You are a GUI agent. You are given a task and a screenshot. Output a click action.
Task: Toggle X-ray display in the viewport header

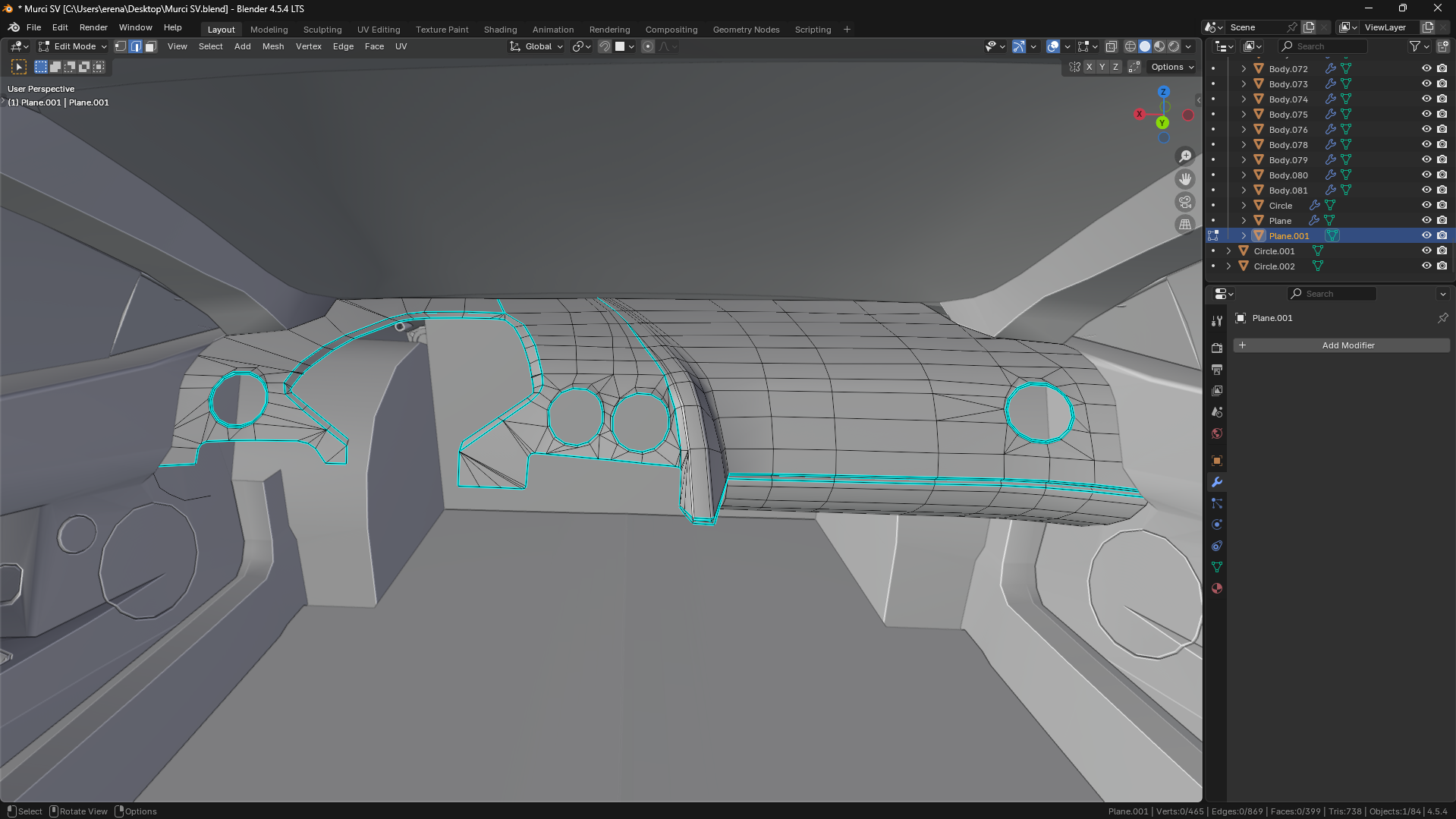click(x=1111, y=46)
